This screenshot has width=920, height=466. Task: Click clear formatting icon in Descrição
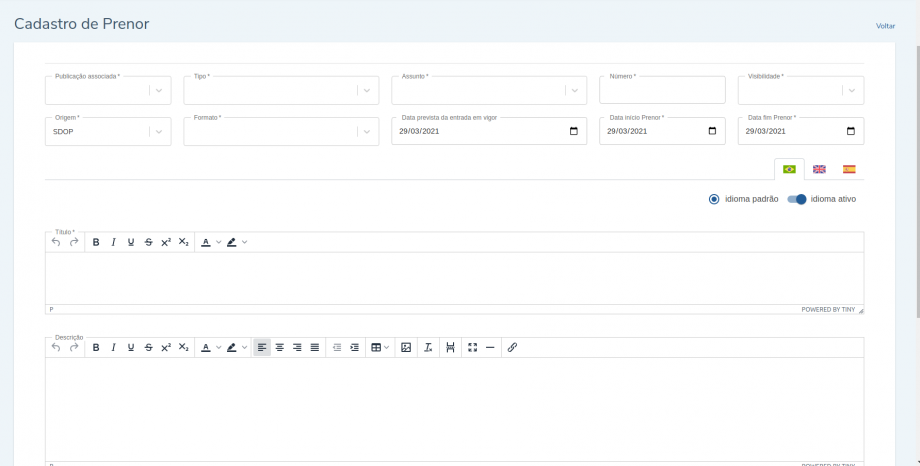pyautogui.click(x=428, y=347)
